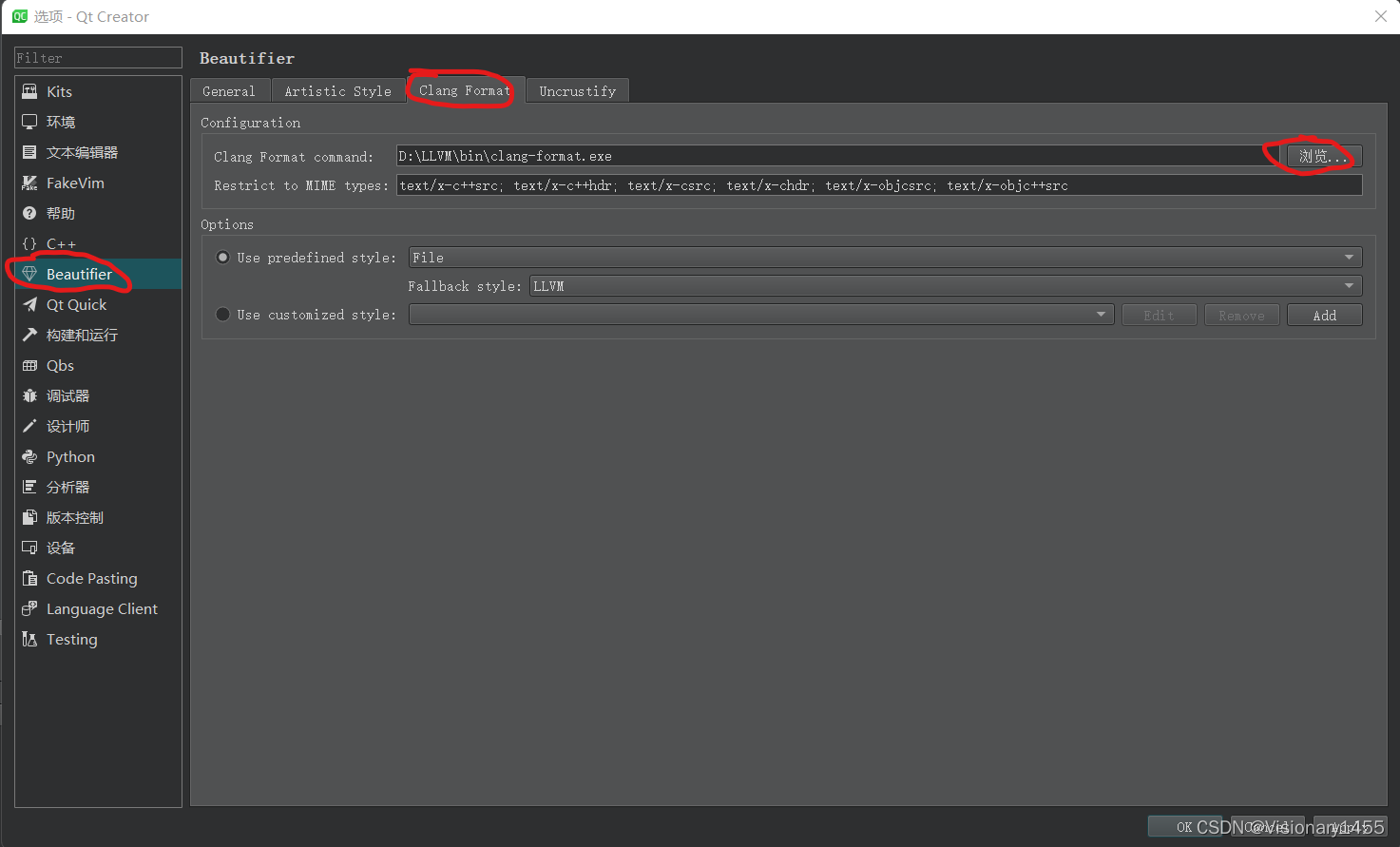Open the predefined style File dropdown
Viewport: 1400px width, 847px height.
885,258
